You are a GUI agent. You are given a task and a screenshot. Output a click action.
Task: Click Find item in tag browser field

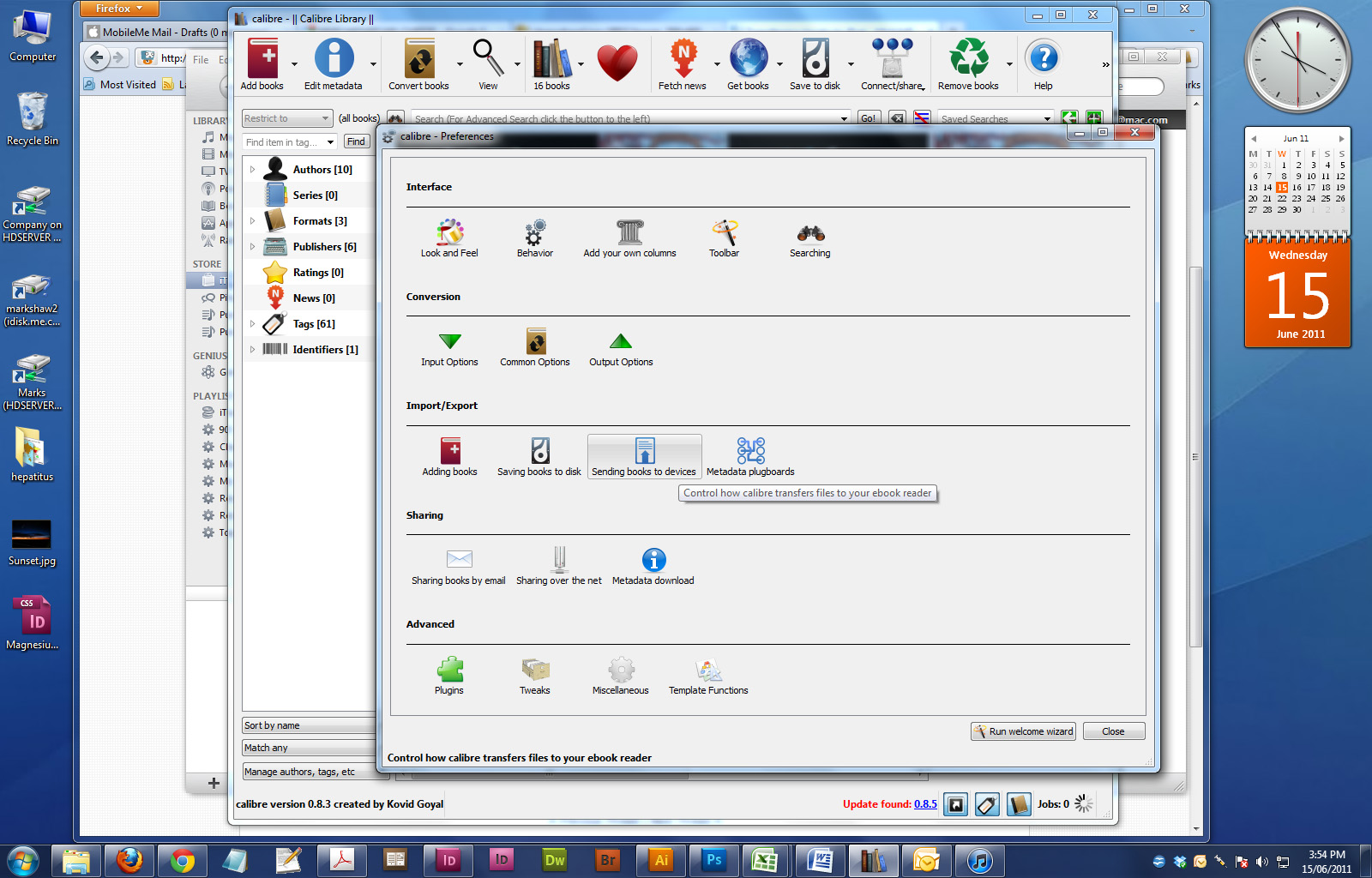click(x=289, y=142)
